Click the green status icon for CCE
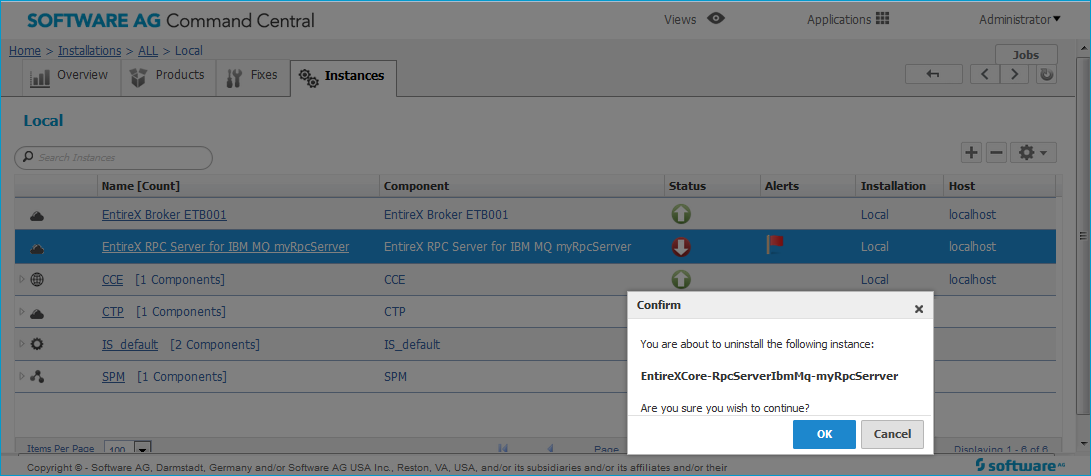 pyautogui.click(x=681, y=279)
